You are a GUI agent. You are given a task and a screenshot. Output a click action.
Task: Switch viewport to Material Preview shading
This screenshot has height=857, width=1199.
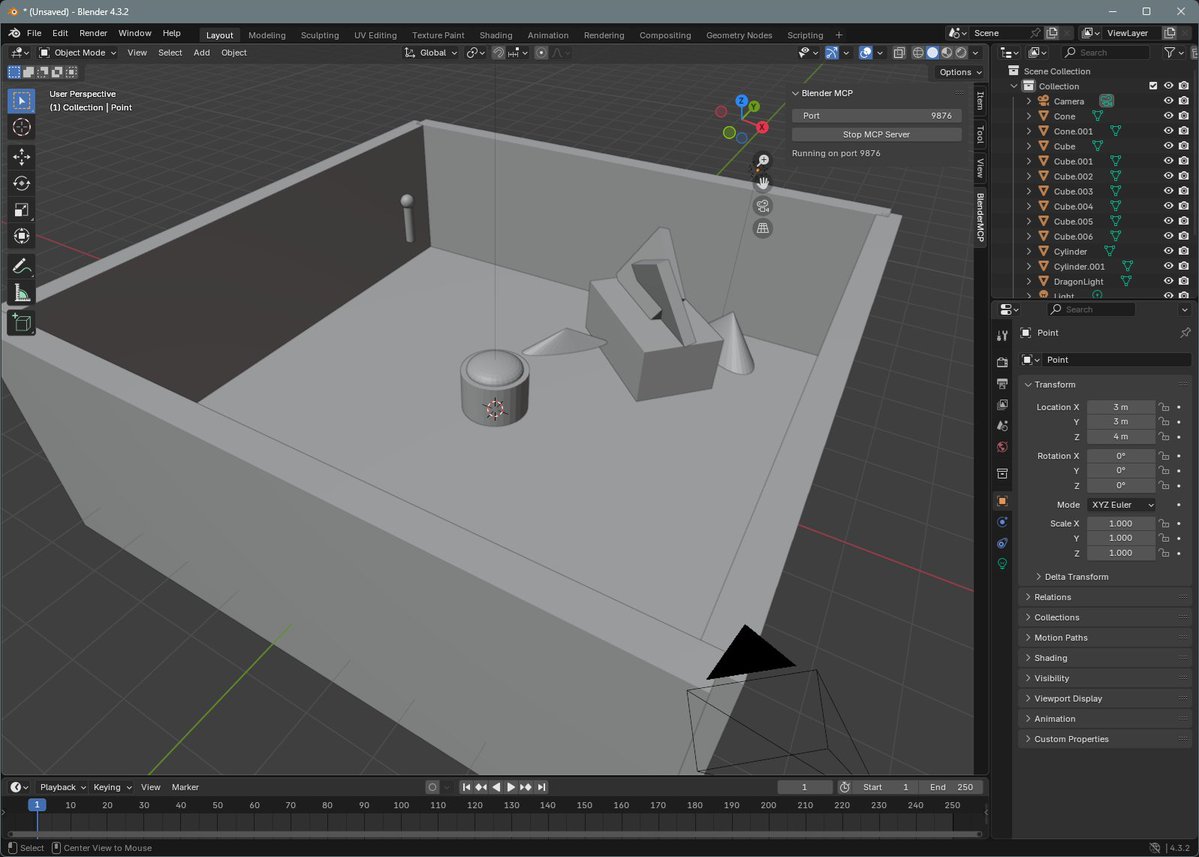946,53
